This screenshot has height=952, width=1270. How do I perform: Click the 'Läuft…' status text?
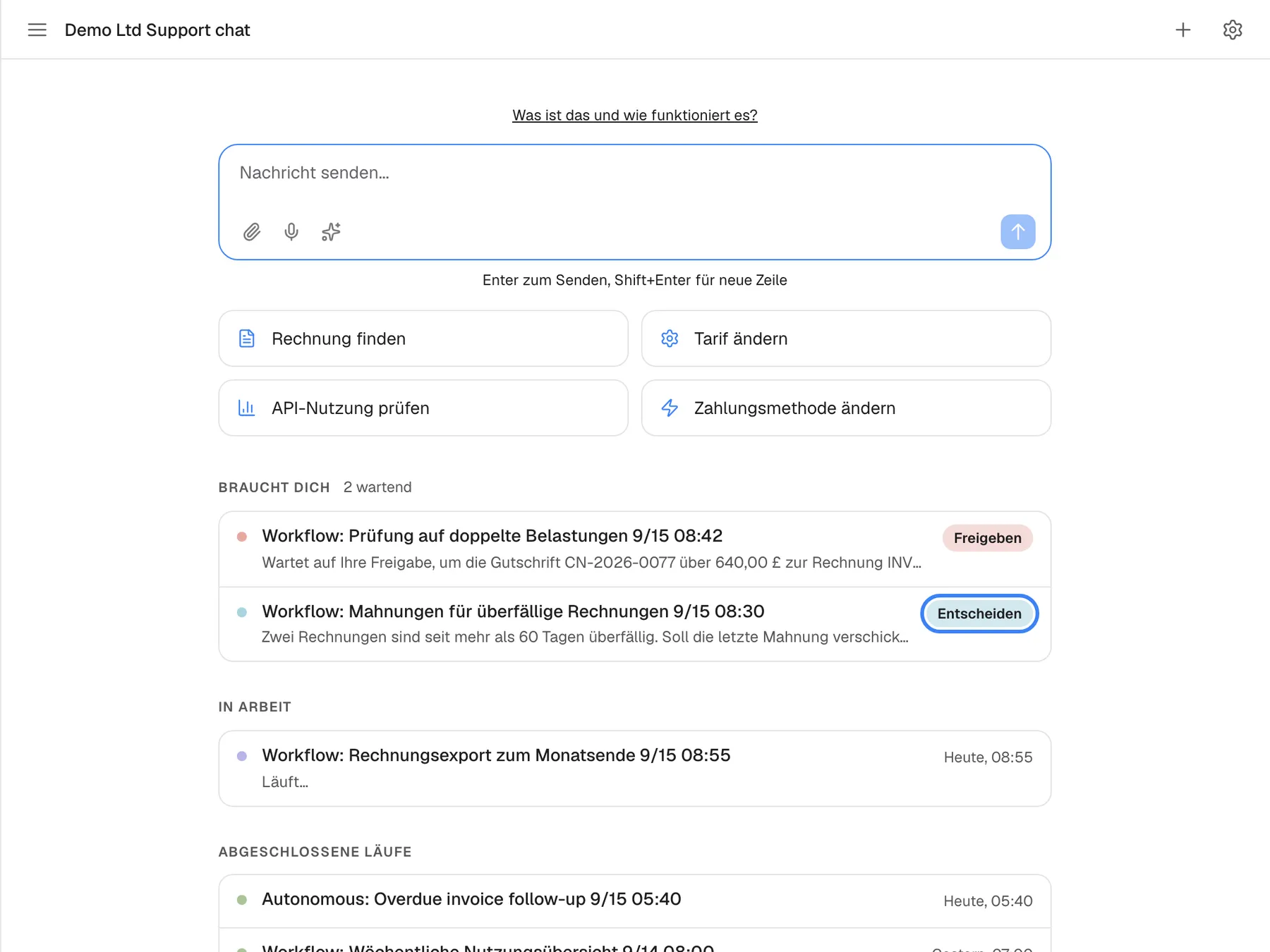[285, 781]
